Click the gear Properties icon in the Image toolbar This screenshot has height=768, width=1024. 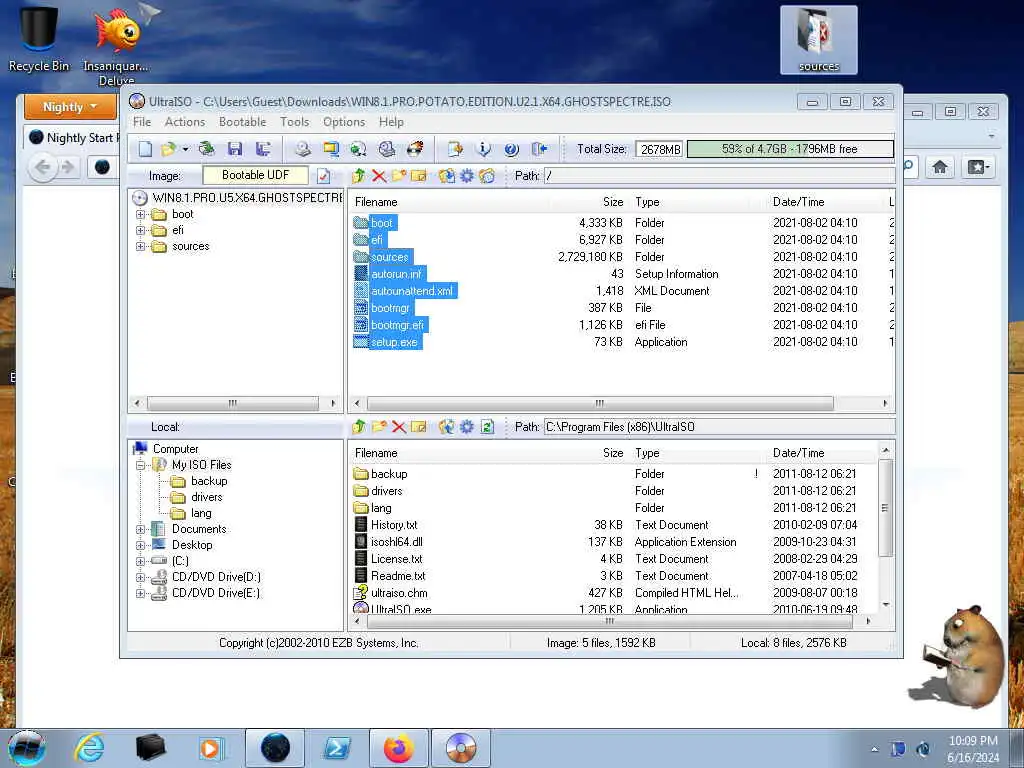pos(467,176)
